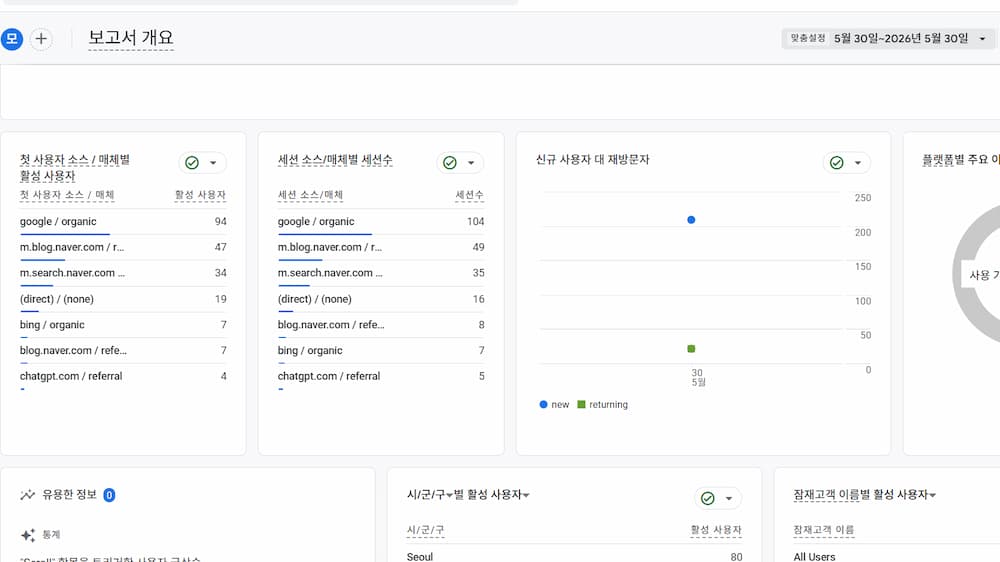Select google / organic row in session card
1000x562 pixels.
coord(381,221)
